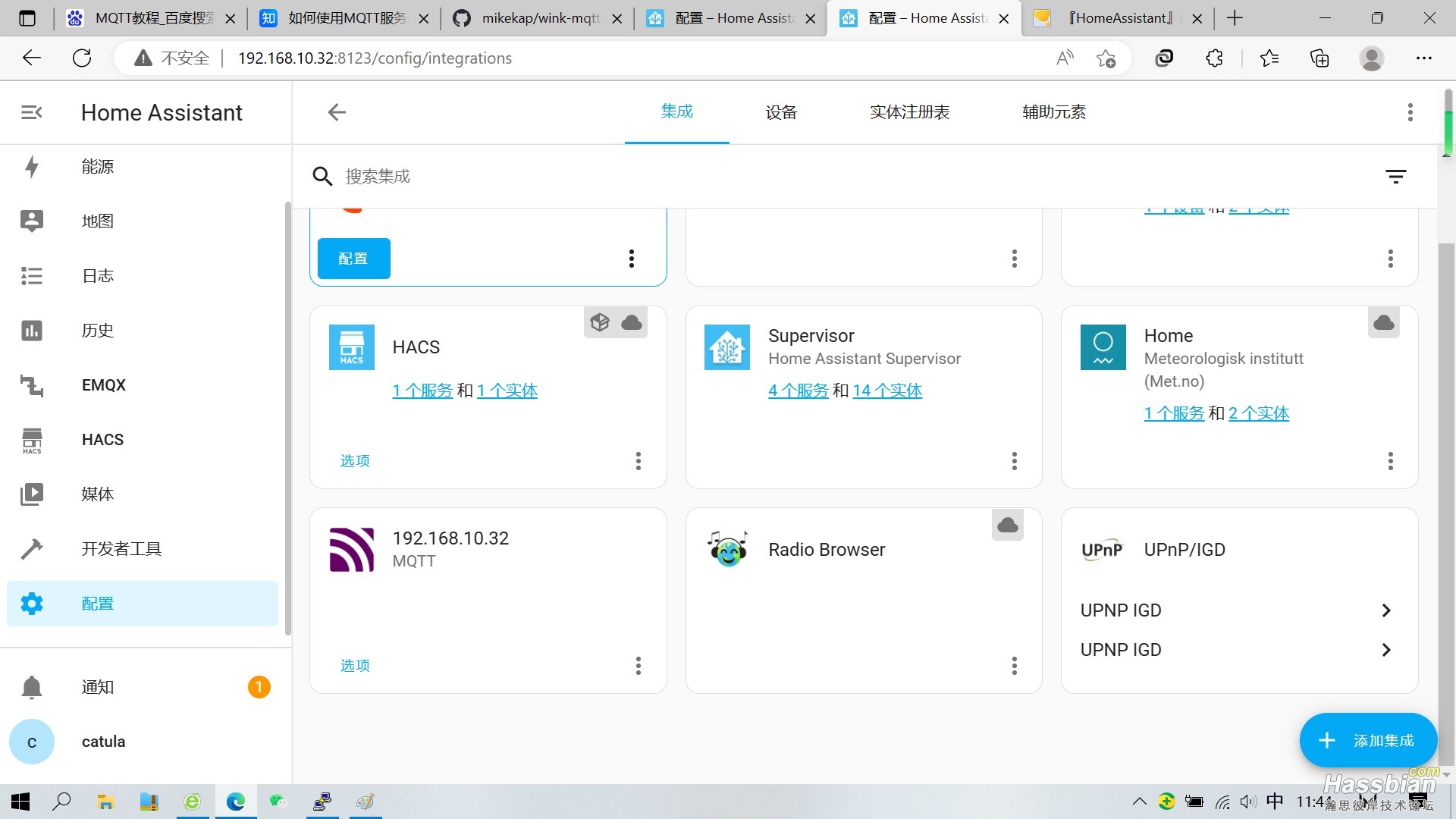The height and width of the screenshot is (819, 1456).
Task: Refresh the browser page
Action: 82,58
